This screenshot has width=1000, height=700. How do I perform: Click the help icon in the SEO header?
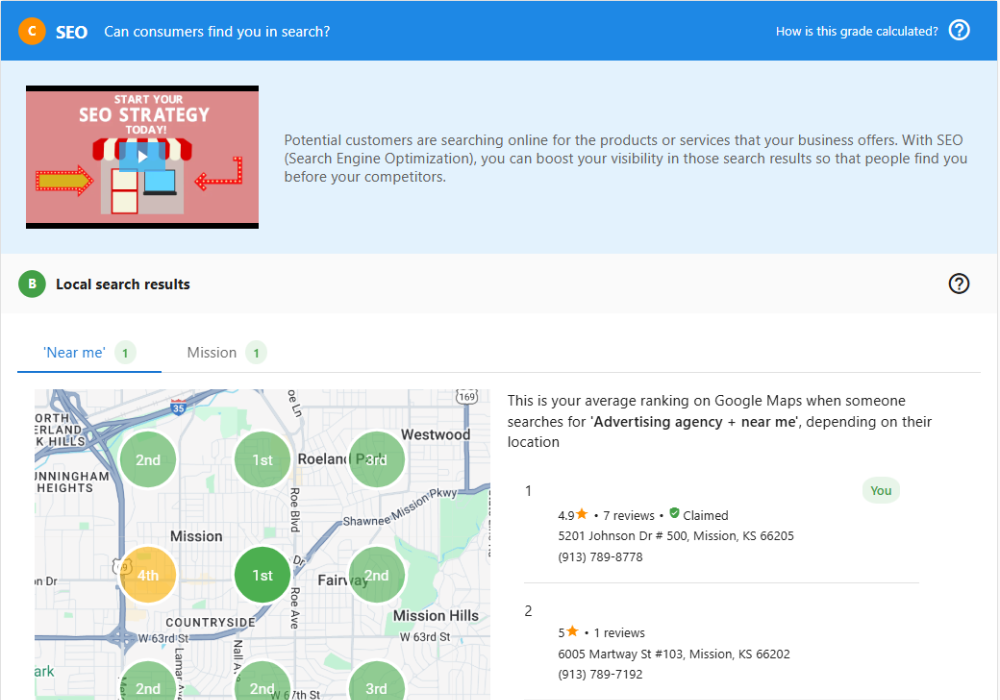click(x=959, y=30)
